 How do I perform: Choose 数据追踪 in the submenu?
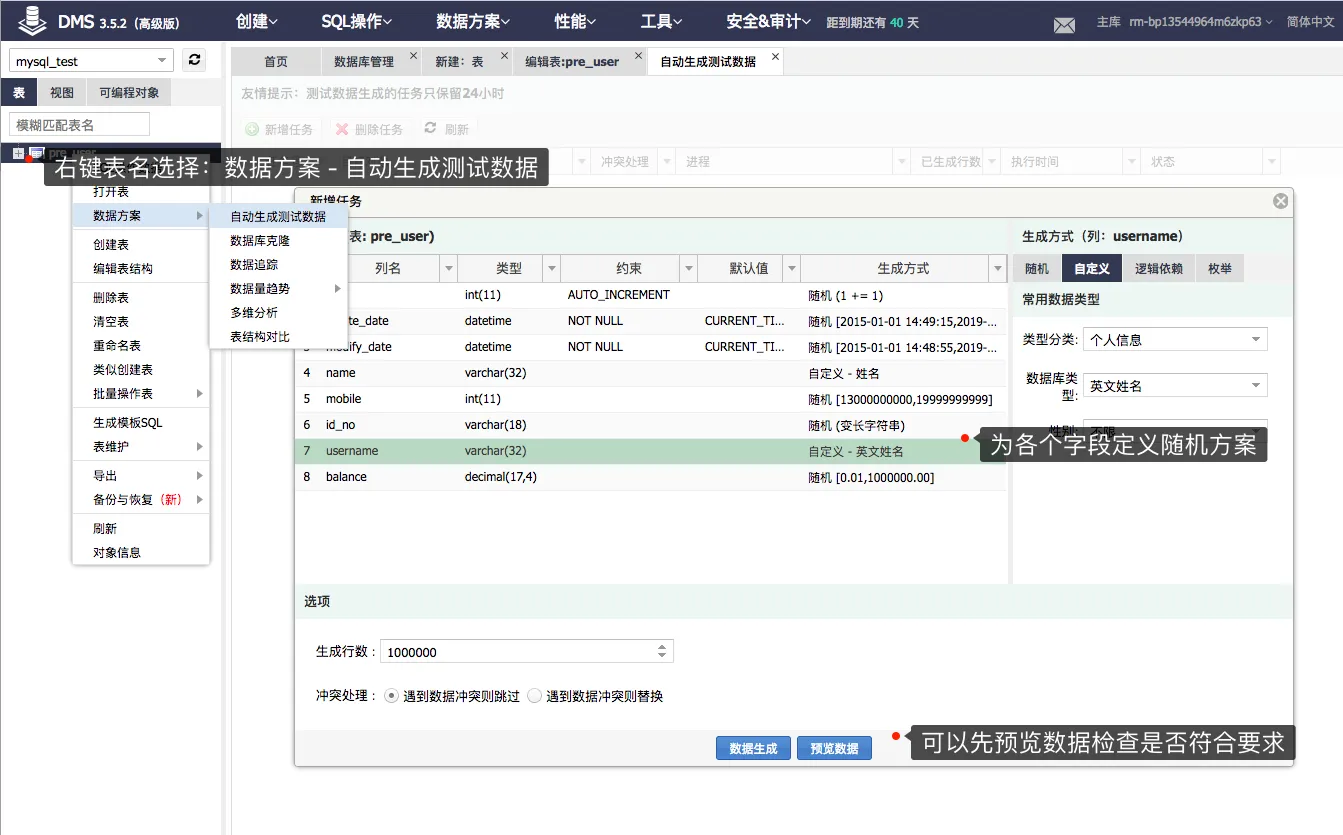pyautogui.click(x=278, y=265)
